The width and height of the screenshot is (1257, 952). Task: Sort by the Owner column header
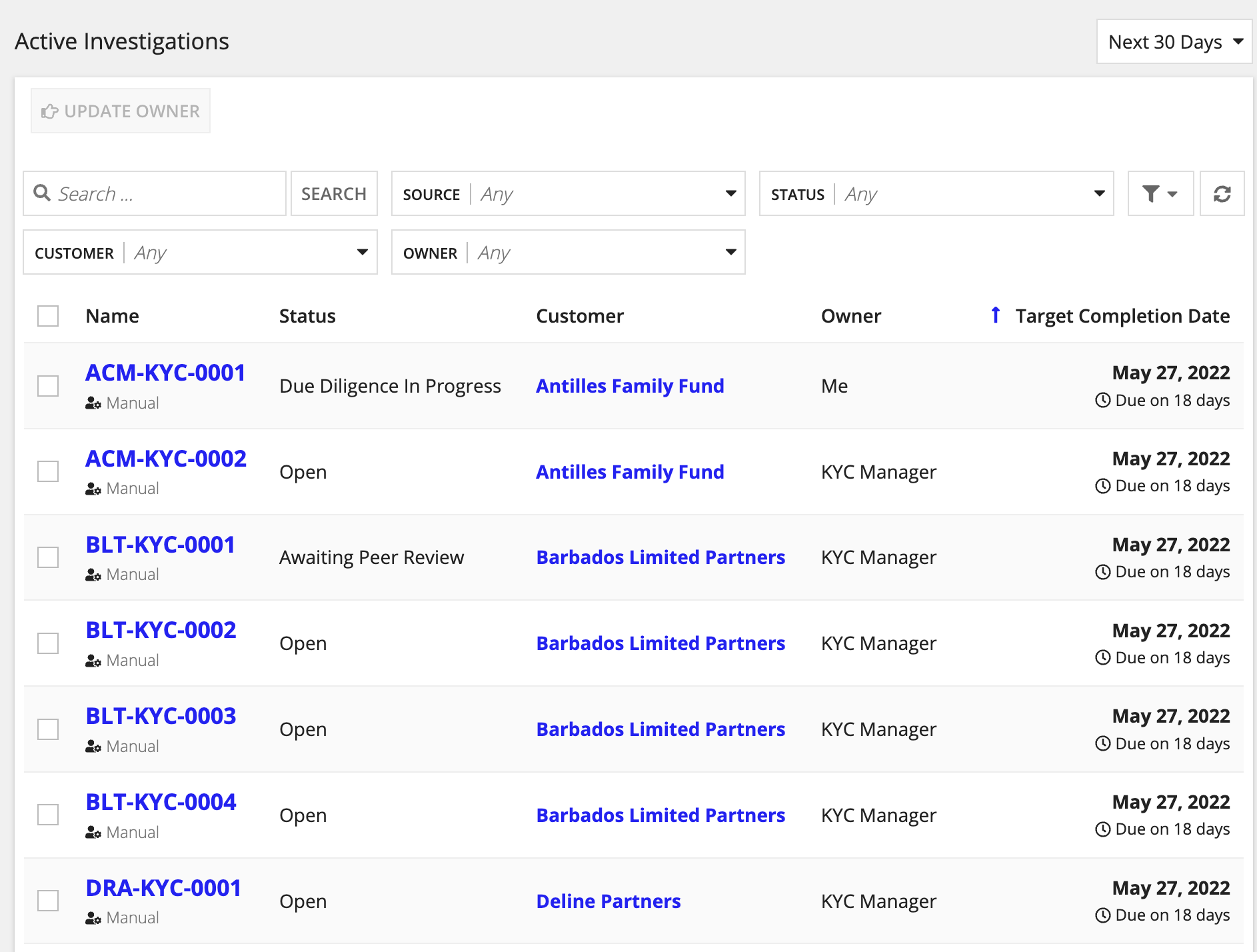click(851, 316)
